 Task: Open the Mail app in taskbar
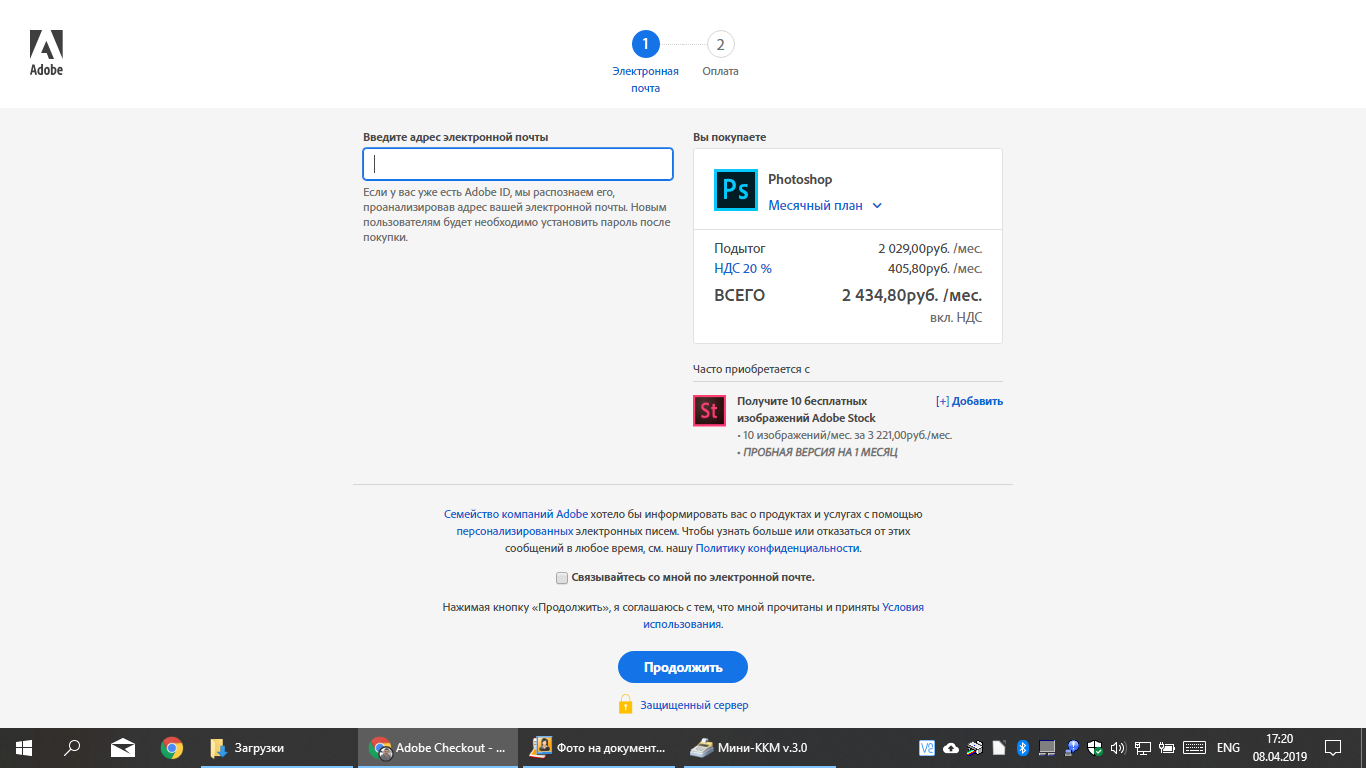point(122,747)
